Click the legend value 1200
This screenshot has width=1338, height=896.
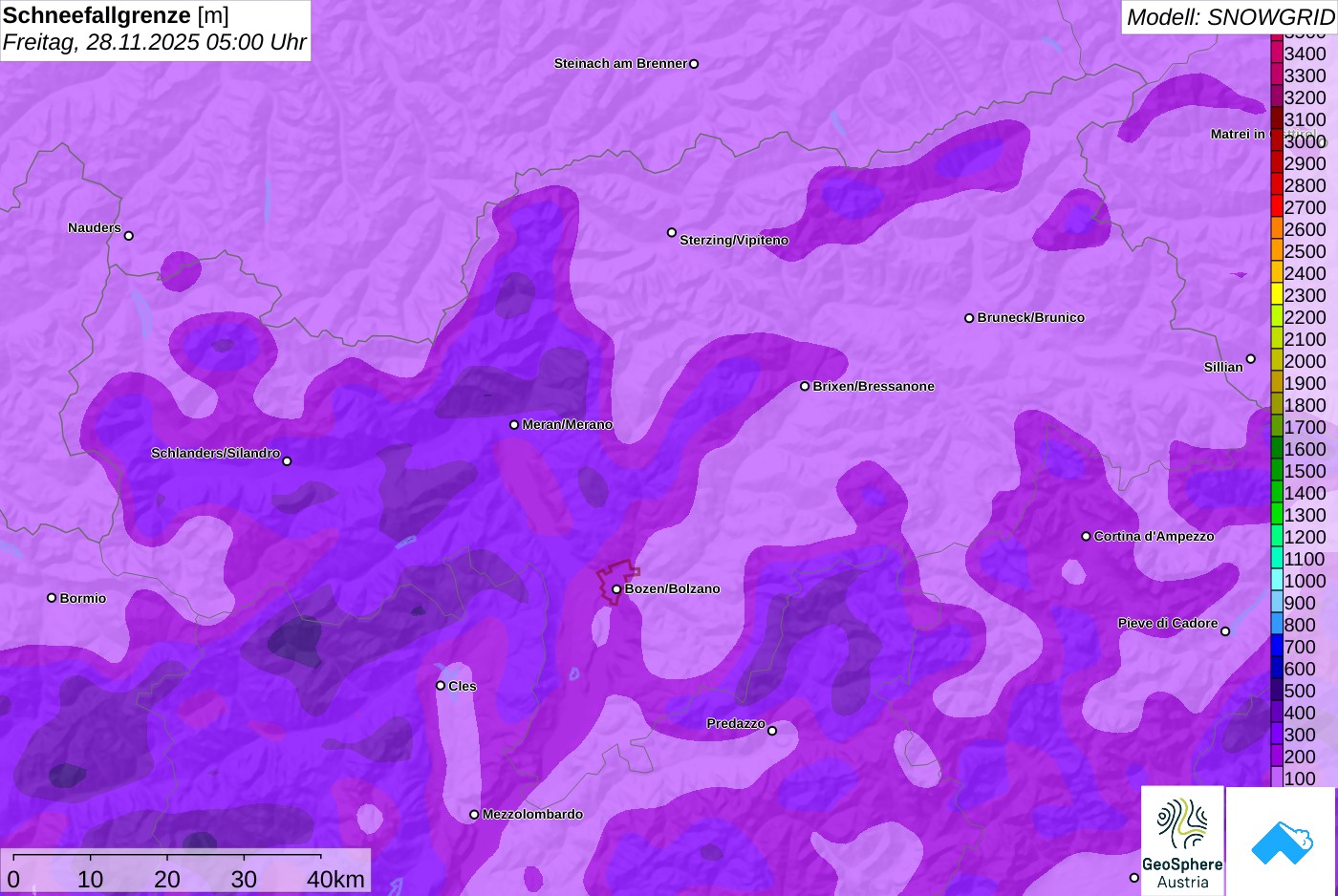(1306, 537)
